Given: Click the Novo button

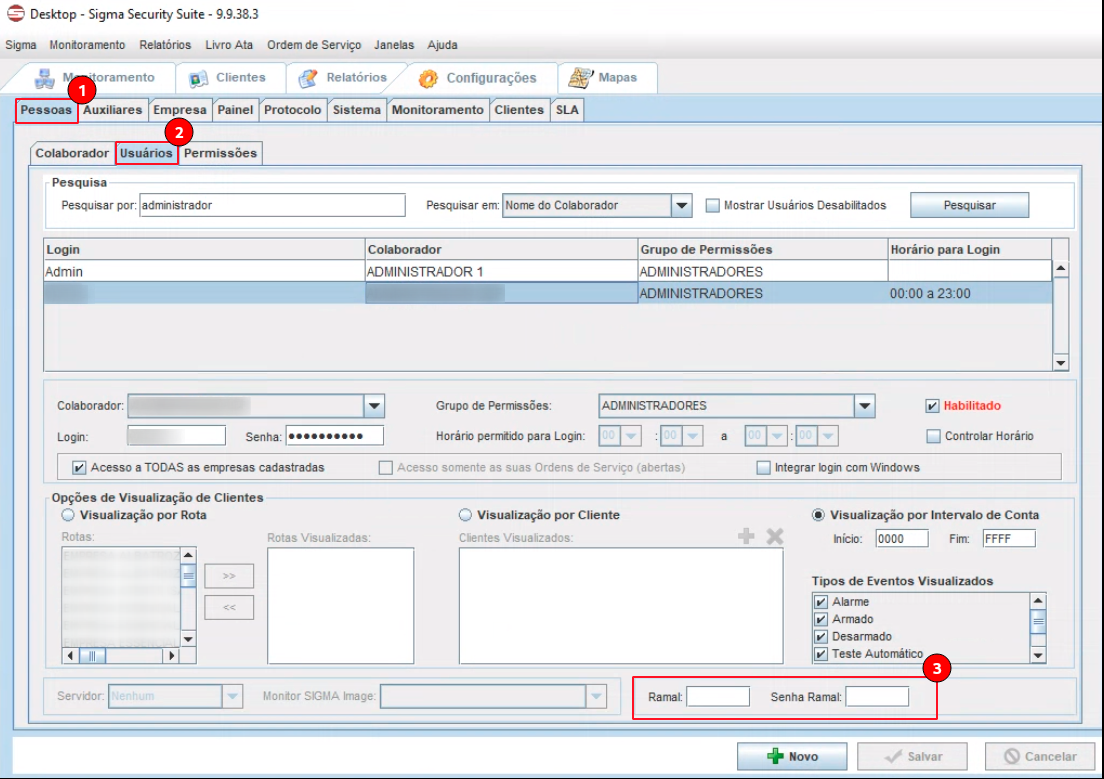Looking at the screenshot, I should 791,756.
